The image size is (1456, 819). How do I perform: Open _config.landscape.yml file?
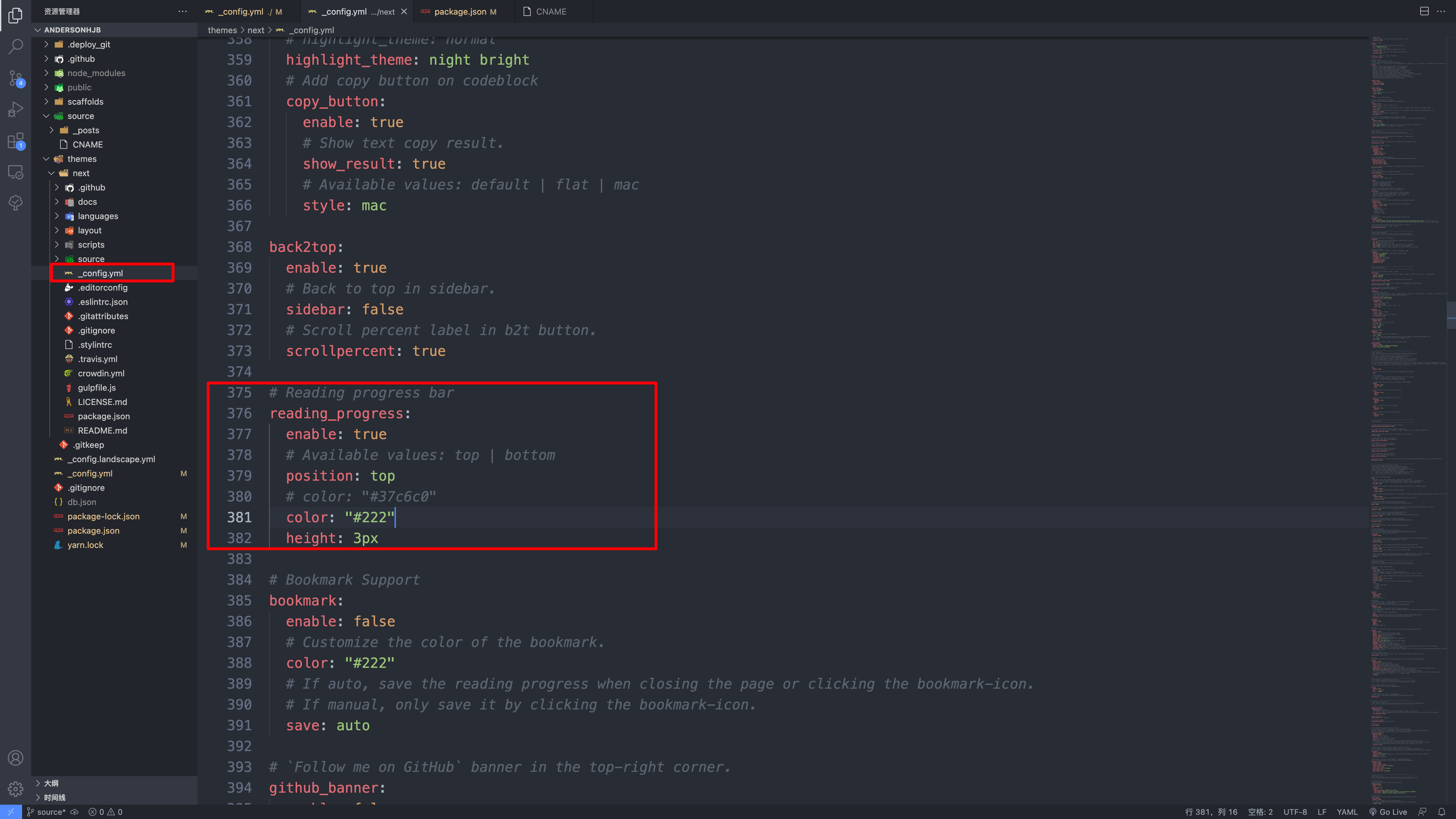(114, 459)
